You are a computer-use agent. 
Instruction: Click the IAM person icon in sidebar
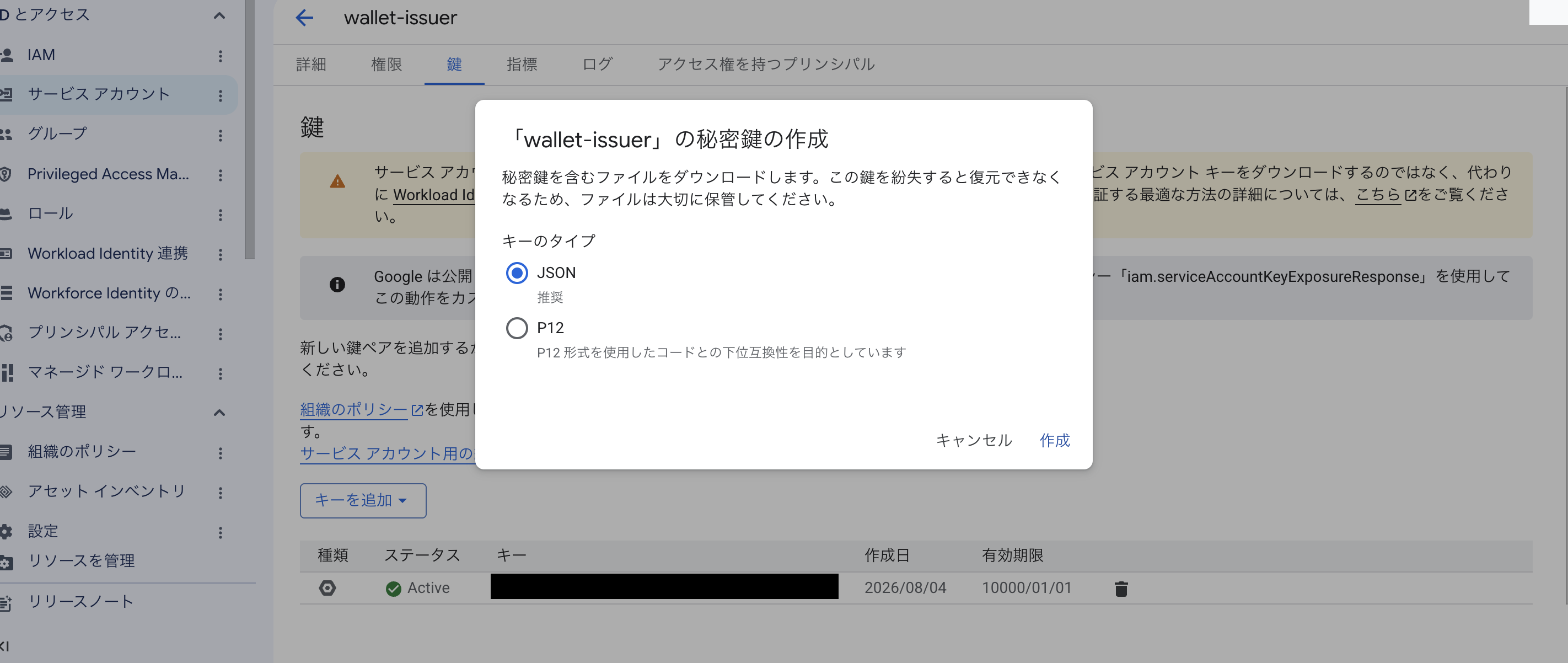click(7, 55)
